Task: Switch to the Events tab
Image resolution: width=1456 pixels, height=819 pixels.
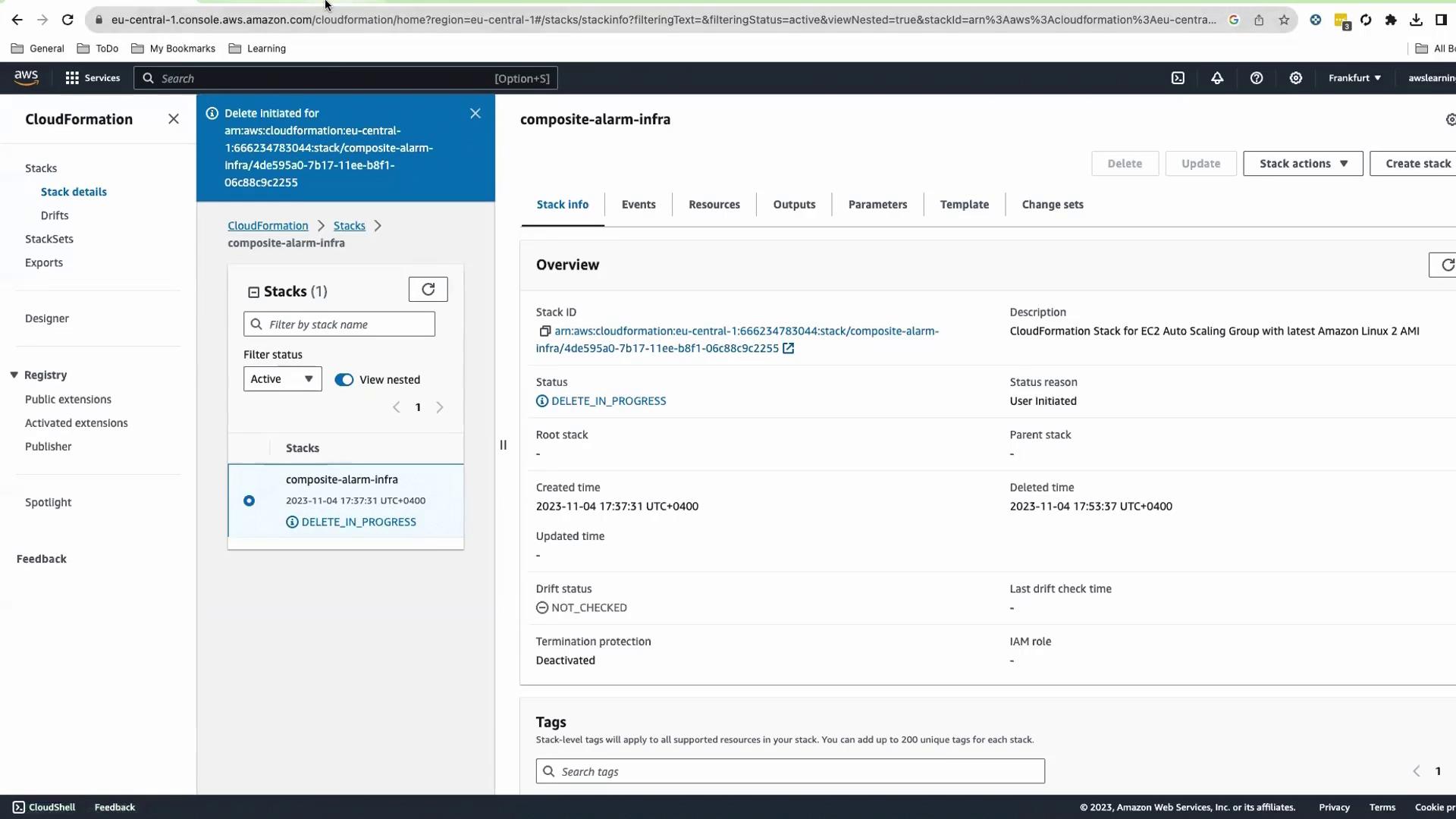Action: (638, 205)
